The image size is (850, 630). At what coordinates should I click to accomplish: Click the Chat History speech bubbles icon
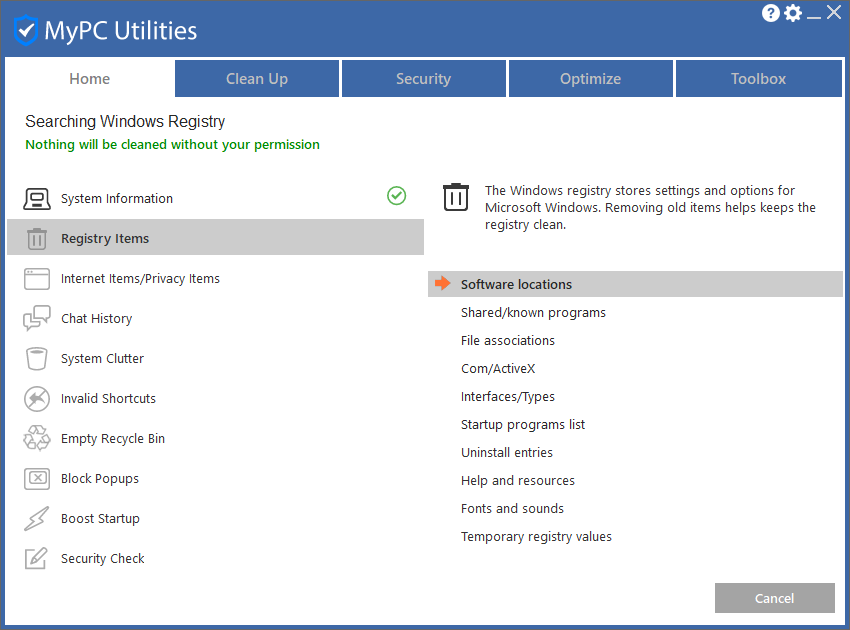(x=37, y=318)
